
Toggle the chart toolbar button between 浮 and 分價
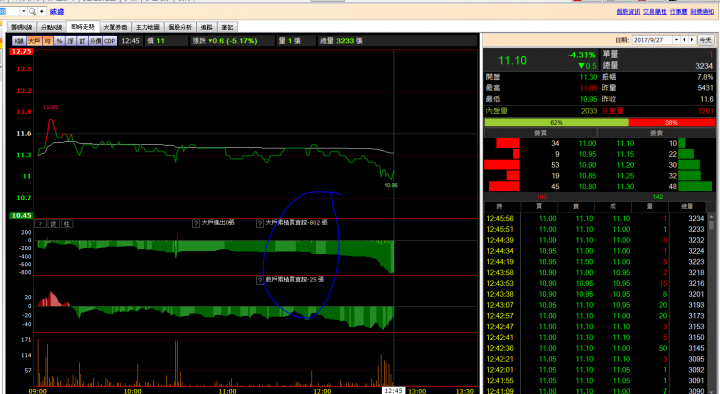[82, 41]
